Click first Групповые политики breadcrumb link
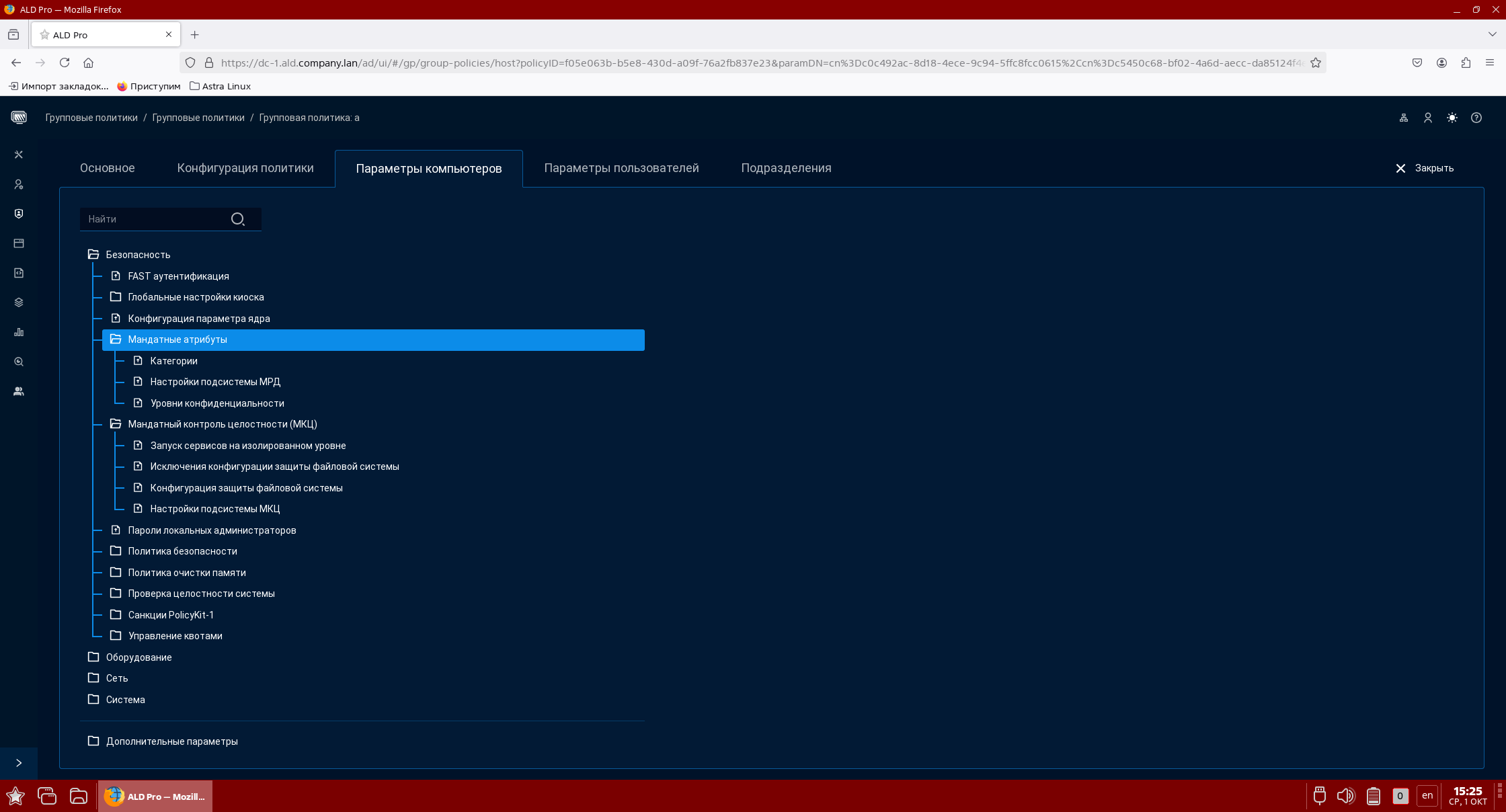Image resolution: width=1506 pixels, height=812 pixels. pos(91,118)
